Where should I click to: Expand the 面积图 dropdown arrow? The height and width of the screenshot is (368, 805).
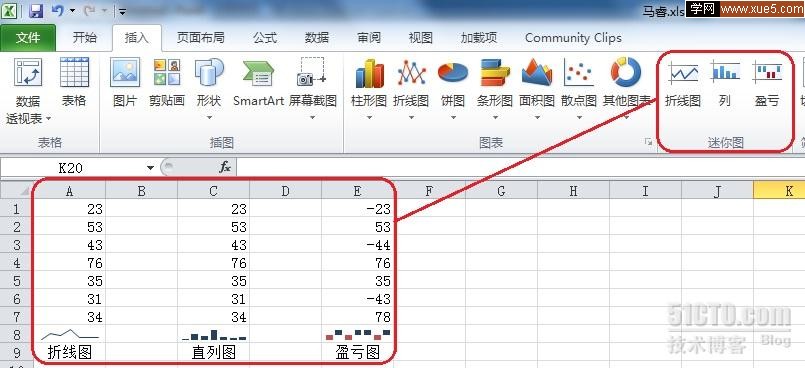537,118
